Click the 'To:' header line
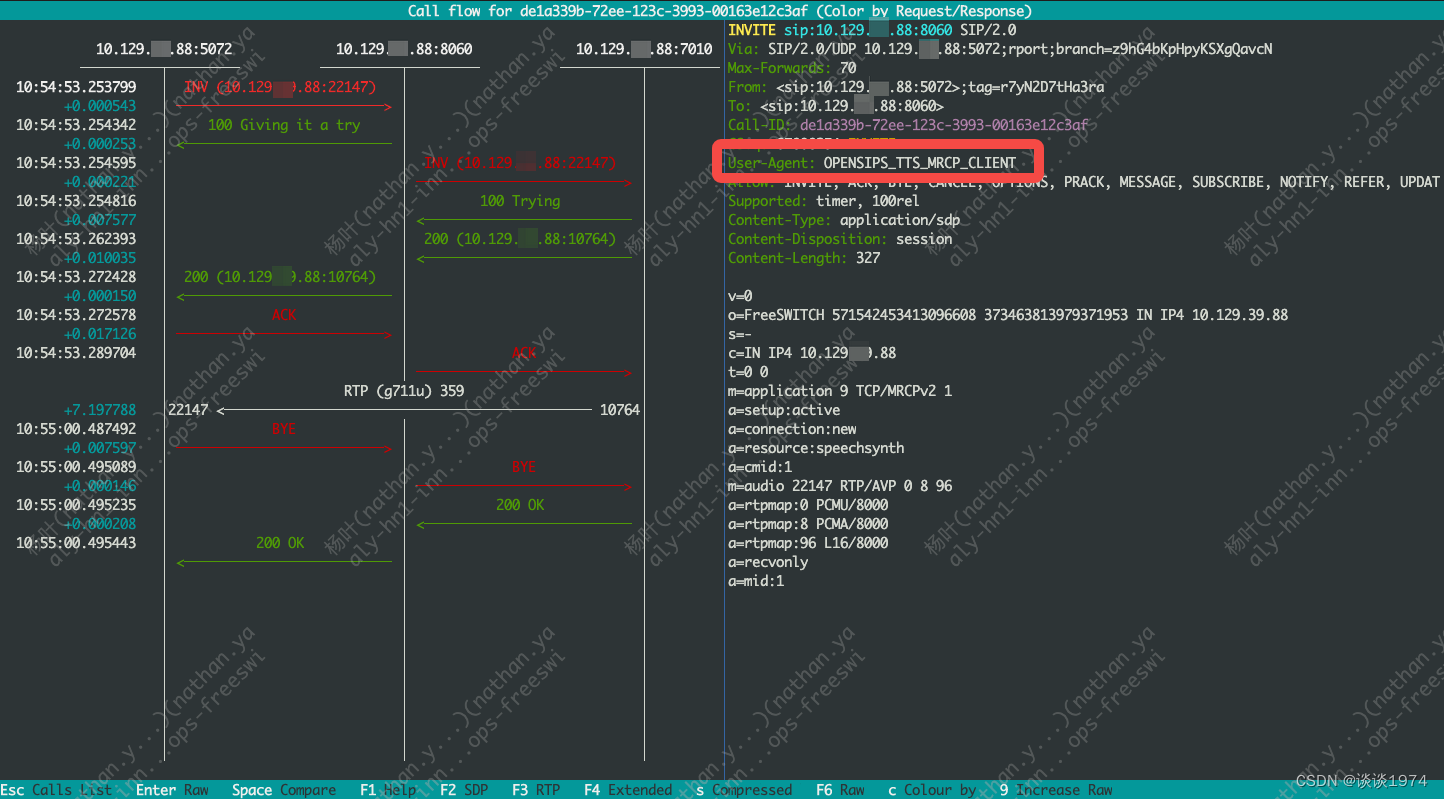 click(836, 106)
